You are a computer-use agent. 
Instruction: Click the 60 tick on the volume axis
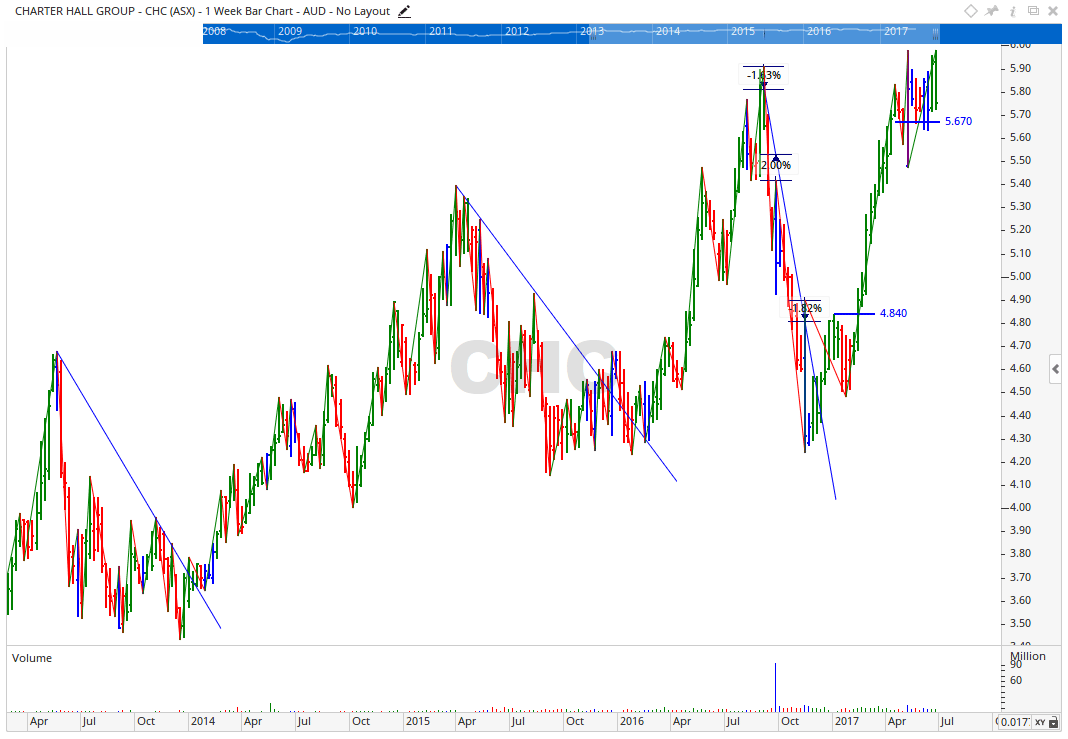[x=1016, y=680]
